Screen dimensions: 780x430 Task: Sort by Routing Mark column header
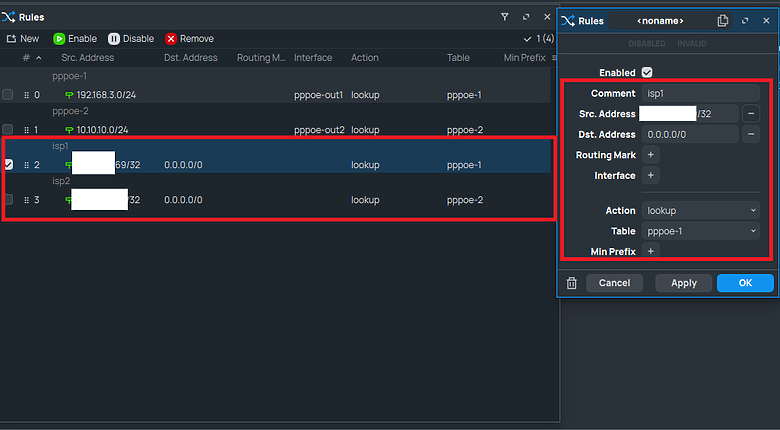click(x=261, y=58)
